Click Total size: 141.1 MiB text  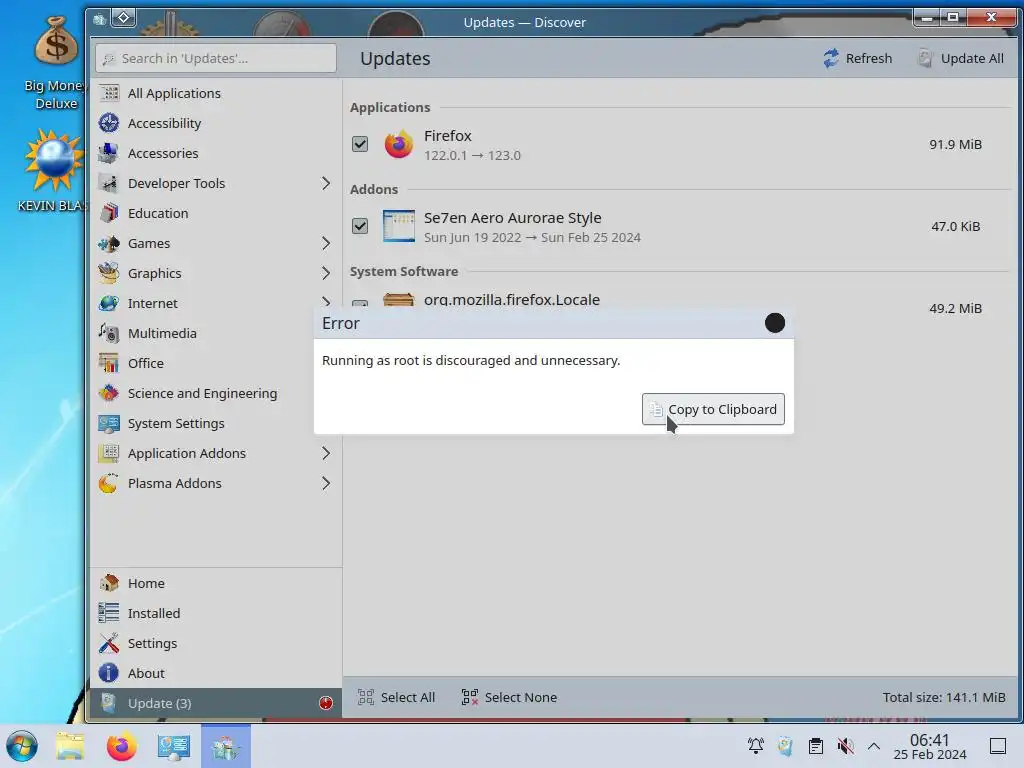[x=944, y=697]
